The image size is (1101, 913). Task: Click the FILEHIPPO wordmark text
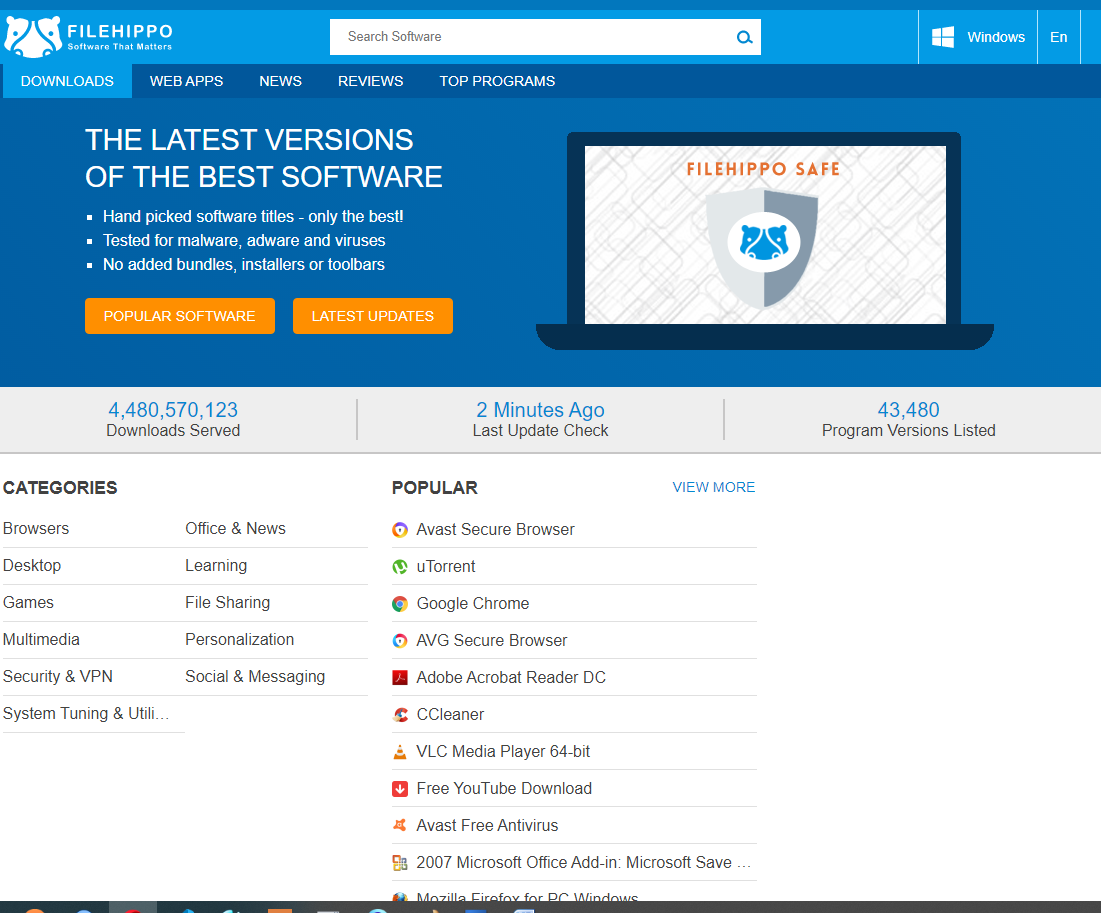[x=120, y=32]
